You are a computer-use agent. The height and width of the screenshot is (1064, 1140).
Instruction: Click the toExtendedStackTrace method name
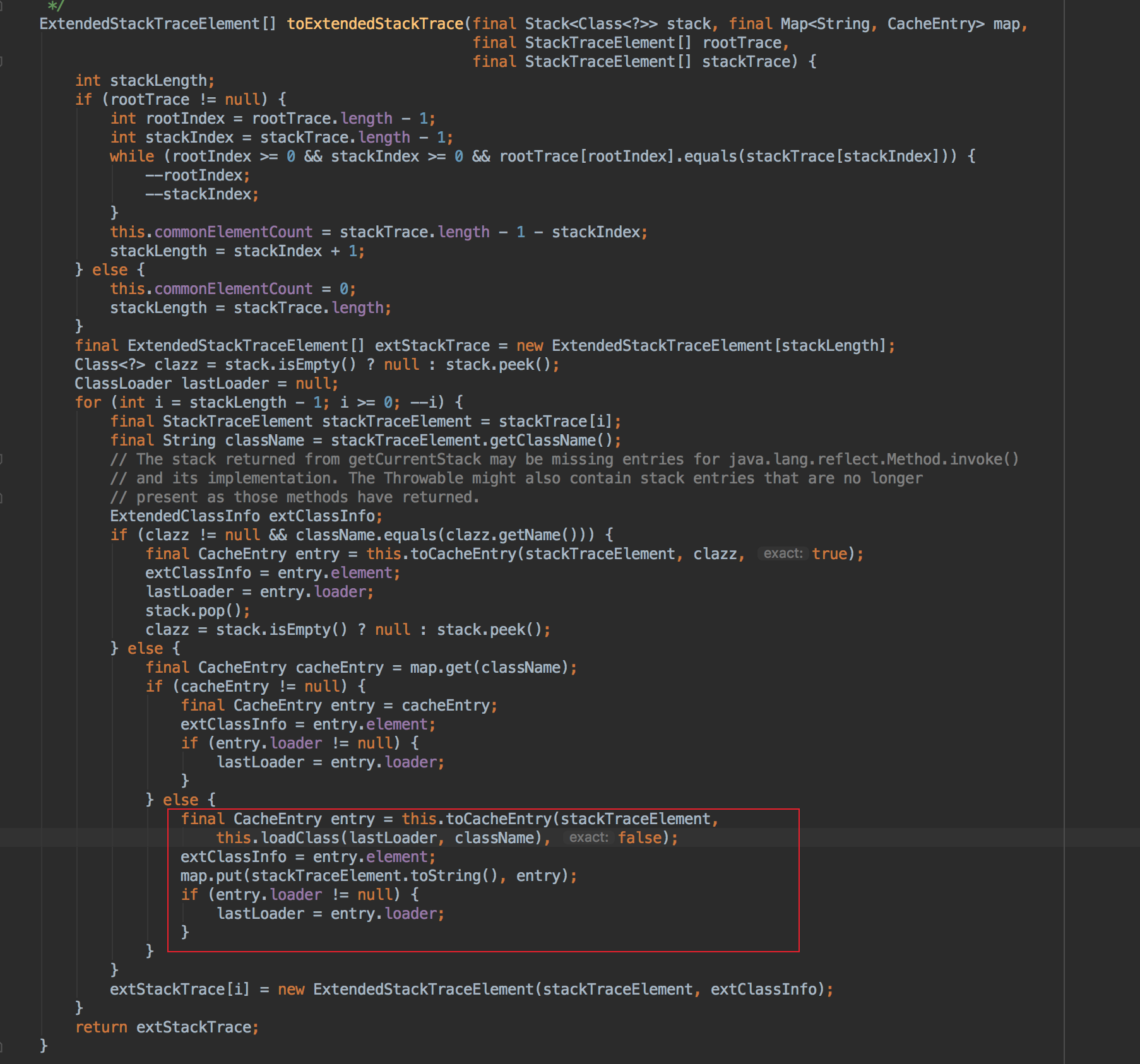376,24
